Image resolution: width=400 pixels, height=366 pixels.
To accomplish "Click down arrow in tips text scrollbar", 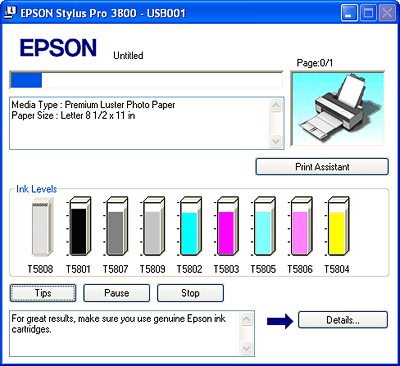I will tap(246, 349).
